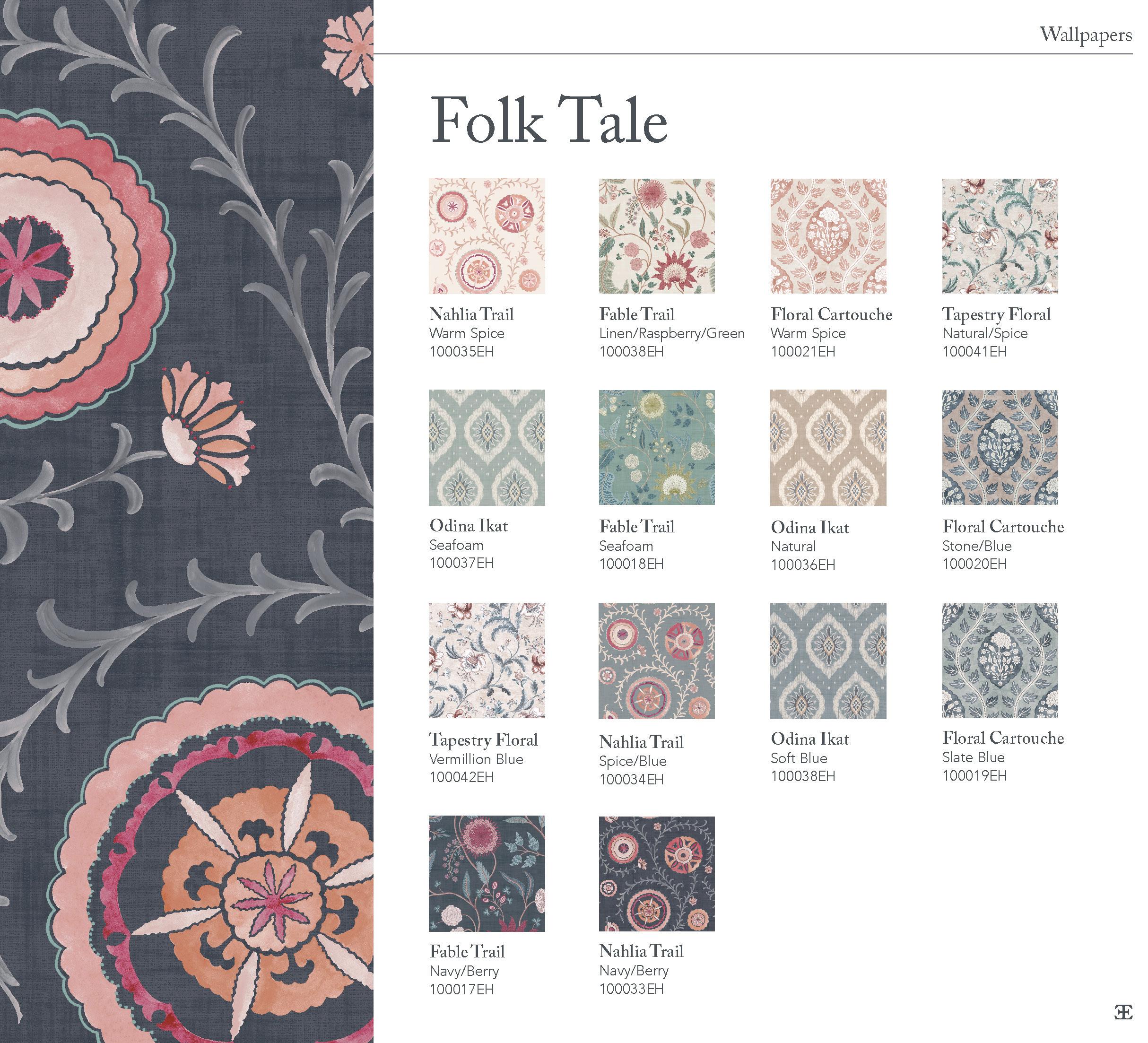Click product code 100035EH
The height and width of the screenshot is (1043, 1148).
tap(461, 352)
